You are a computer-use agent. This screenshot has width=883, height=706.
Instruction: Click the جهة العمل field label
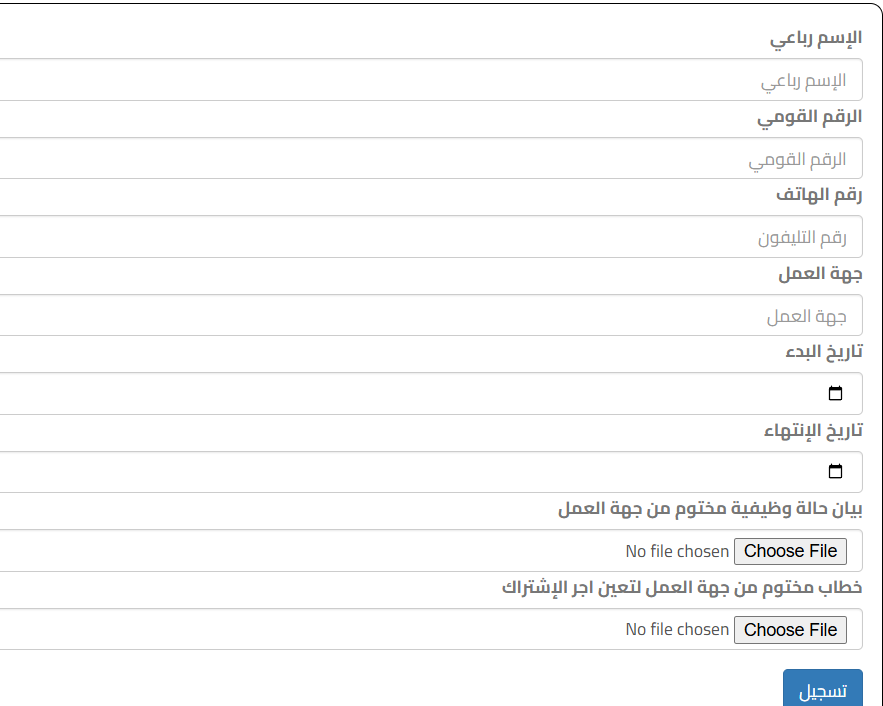pos(820,274)
